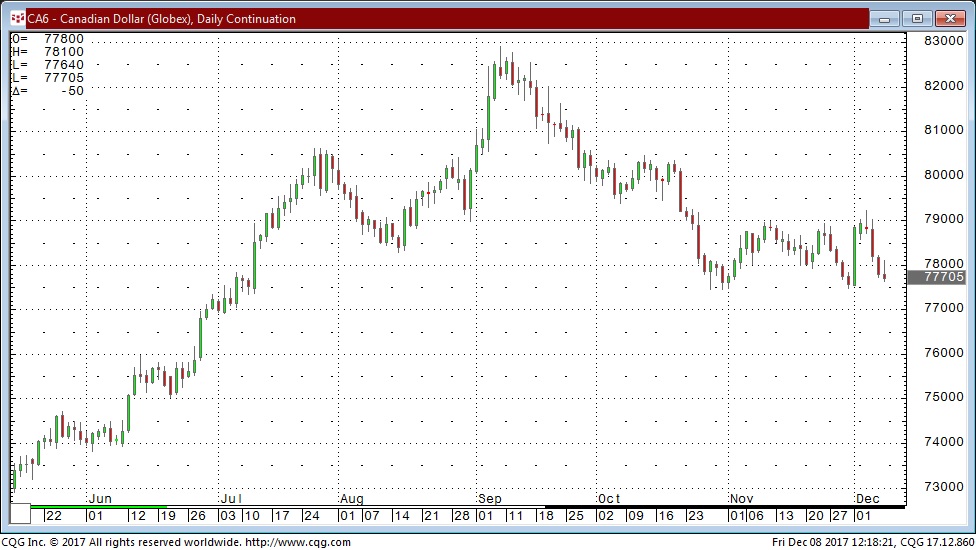
Task: Click the Aug month label on time axis
Action: (352, 498)
